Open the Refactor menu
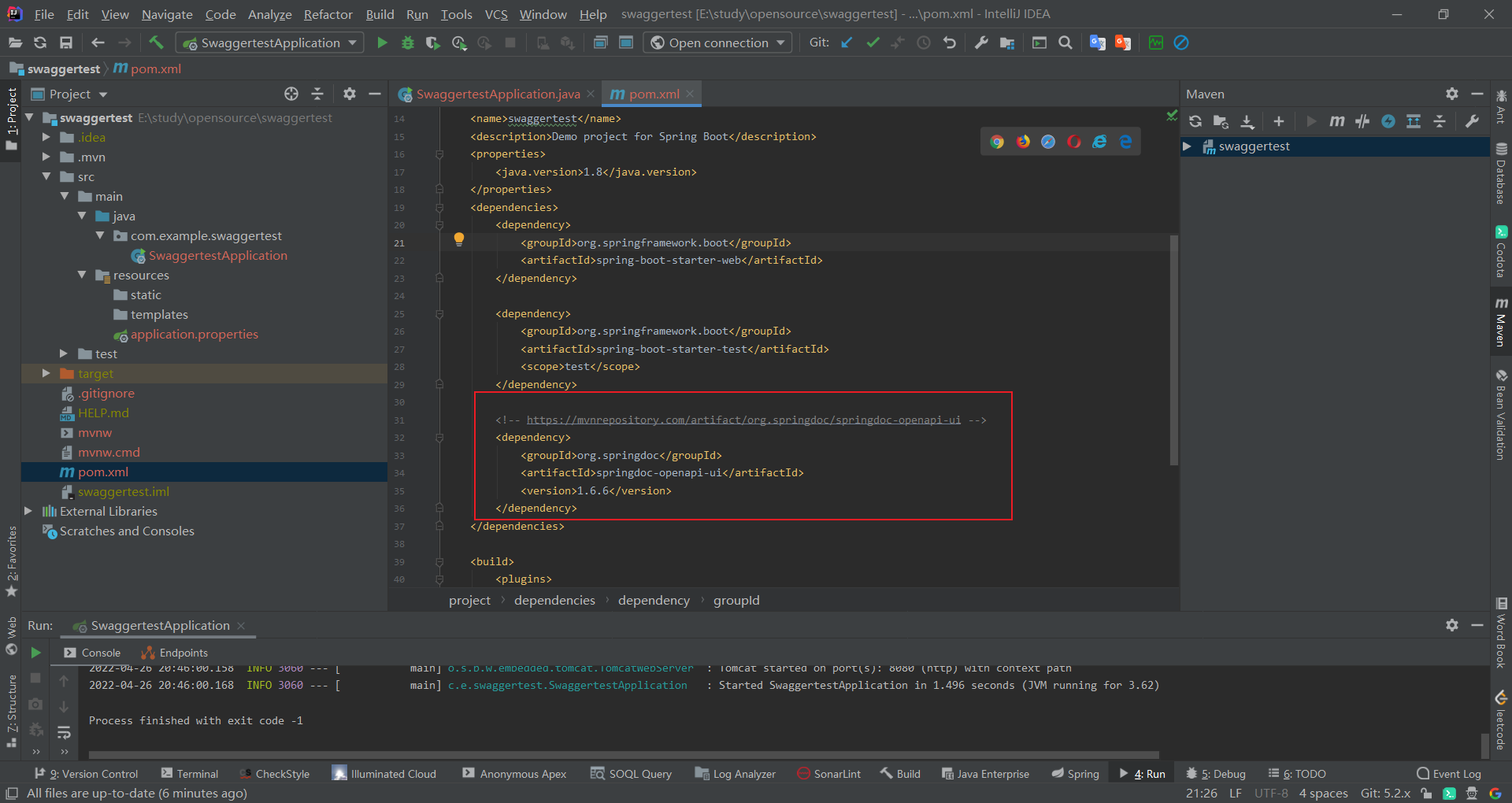 328,14
